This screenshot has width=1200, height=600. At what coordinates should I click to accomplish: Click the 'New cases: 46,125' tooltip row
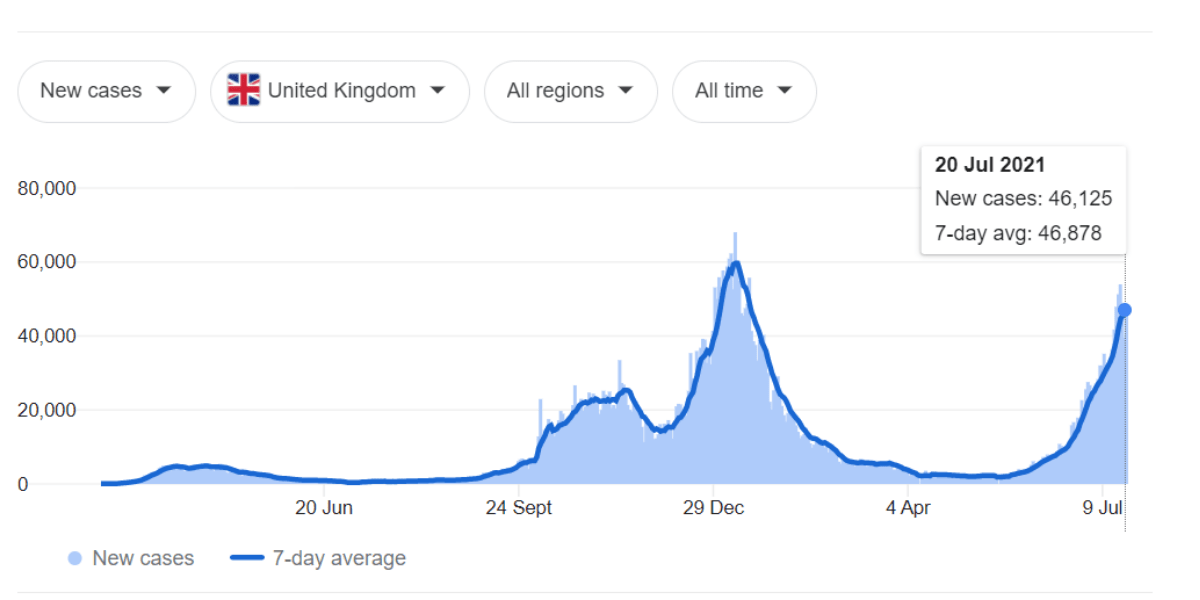[1023, 199]
